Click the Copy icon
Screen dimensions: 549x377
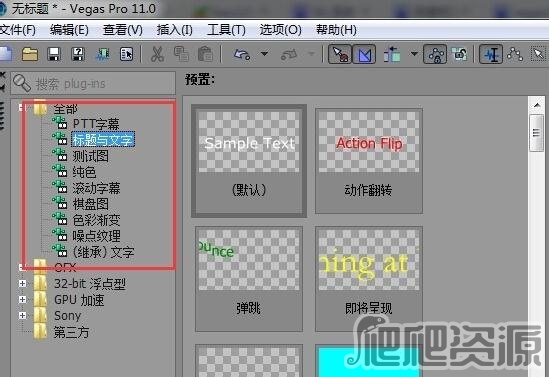[x=181, y=54]
